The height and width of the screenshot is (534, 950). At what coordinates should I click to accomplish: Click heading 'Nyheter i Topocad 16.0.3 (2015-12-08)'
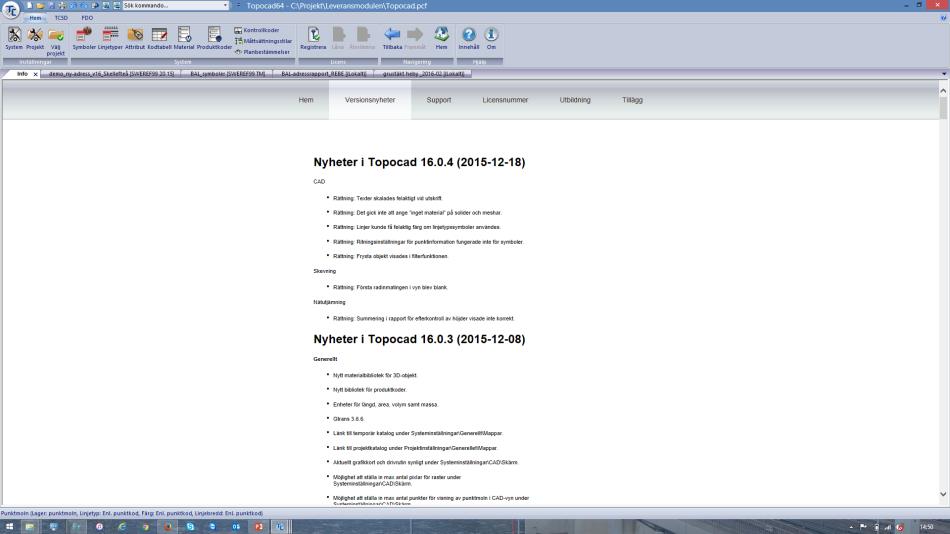pos(419,339)
